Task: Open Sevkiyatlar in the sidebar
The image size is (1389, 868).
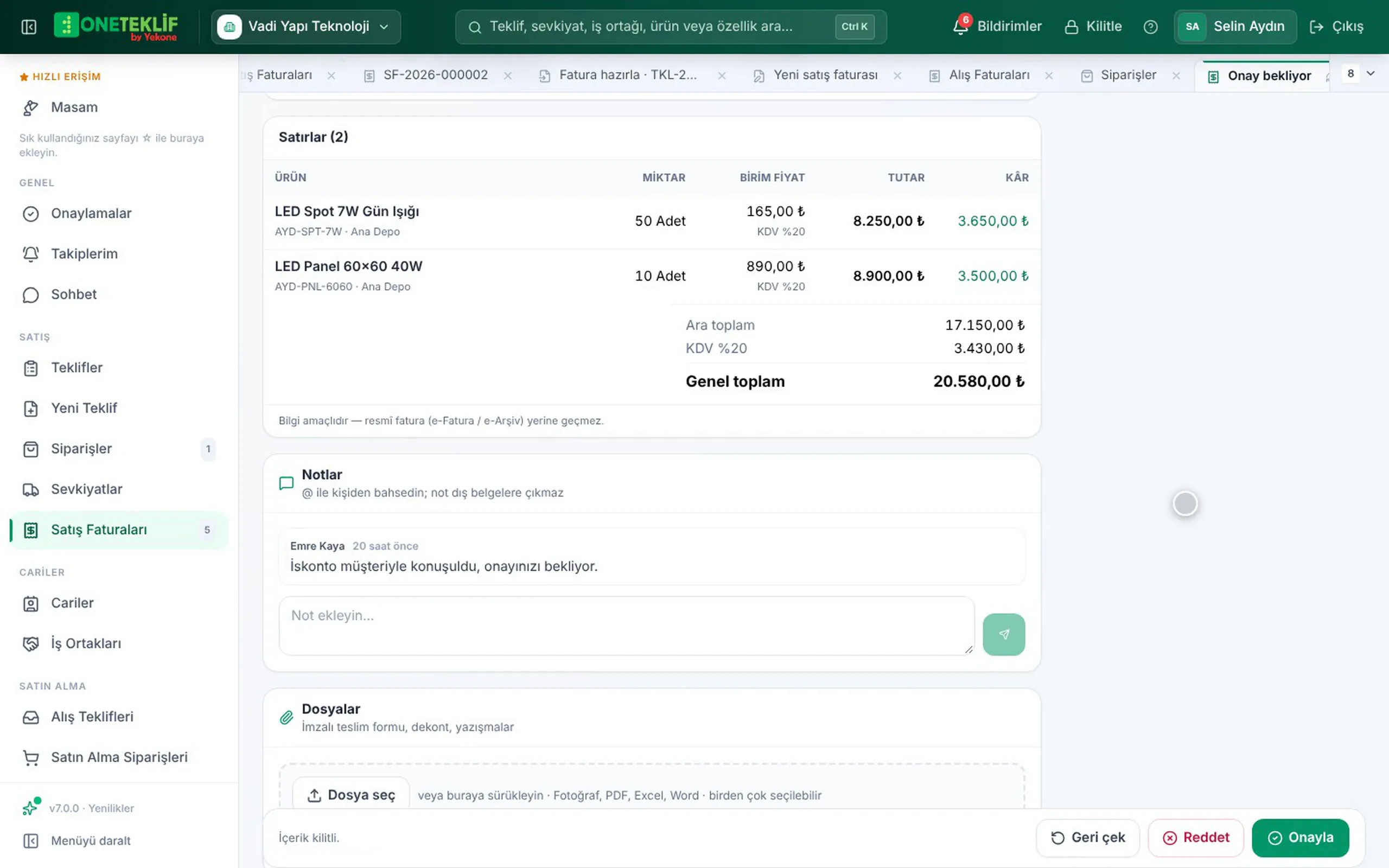Action: 119,489
